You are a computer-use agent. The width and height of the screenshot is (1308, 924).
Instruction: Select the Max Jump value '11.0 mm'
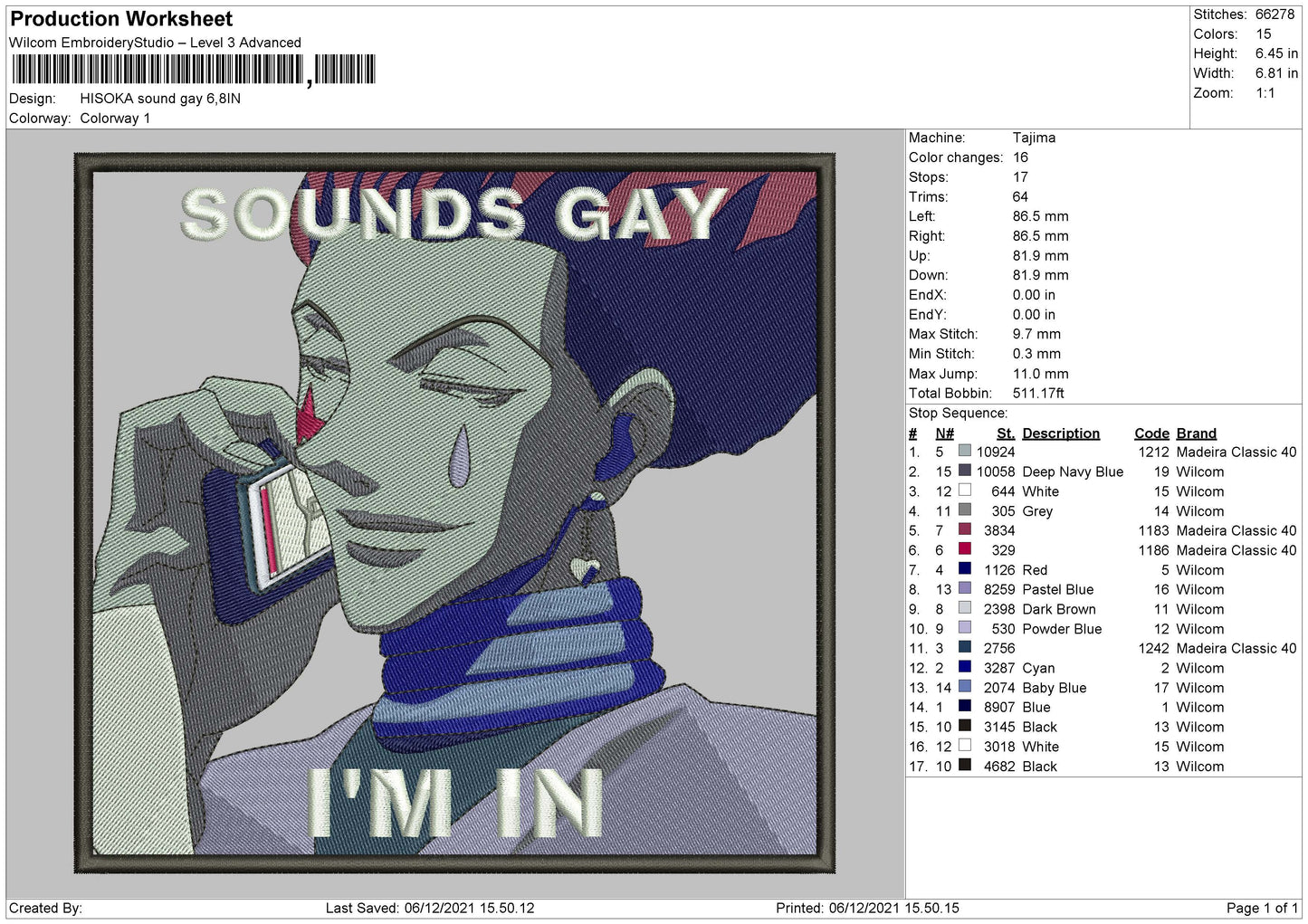tap(1040, 374)
